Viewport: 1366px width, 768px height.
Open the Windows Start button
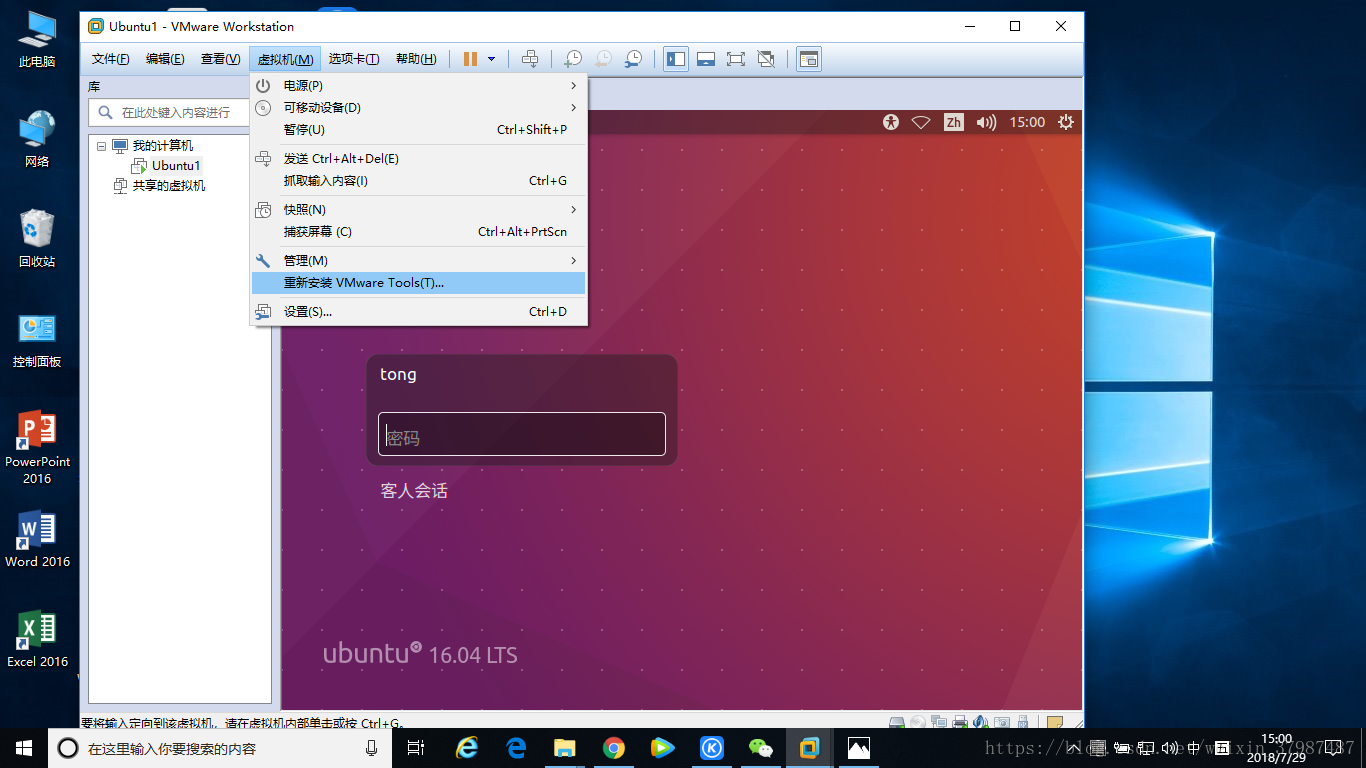point(24,748)
